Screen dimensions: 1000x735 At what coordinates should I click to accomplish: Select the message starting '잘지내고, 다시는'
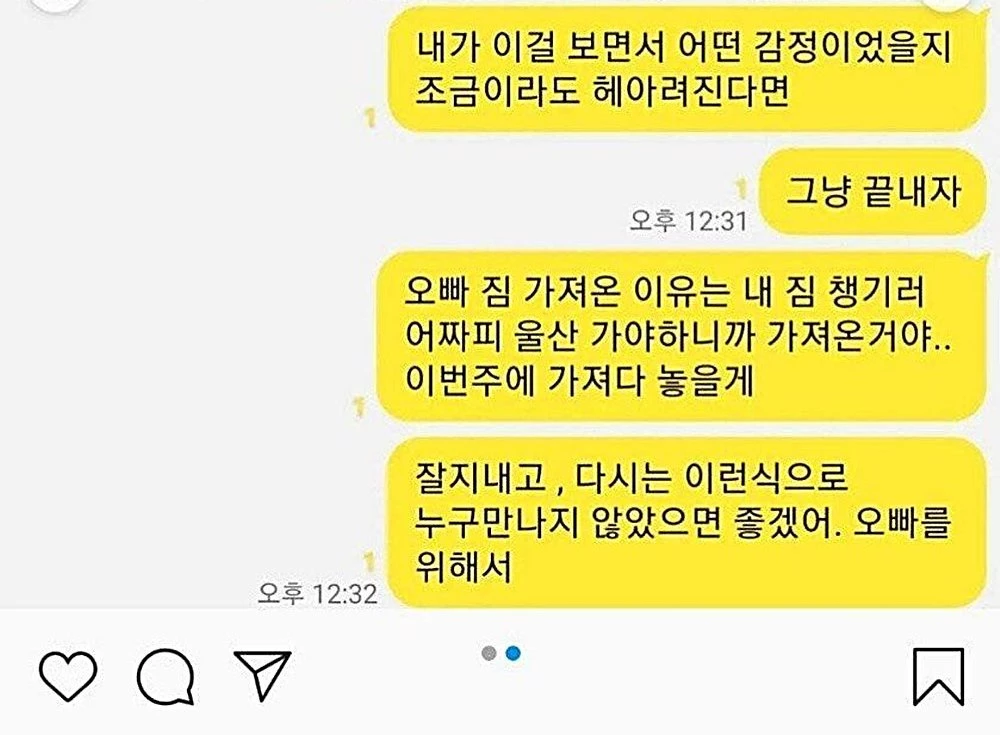[688, 523]
